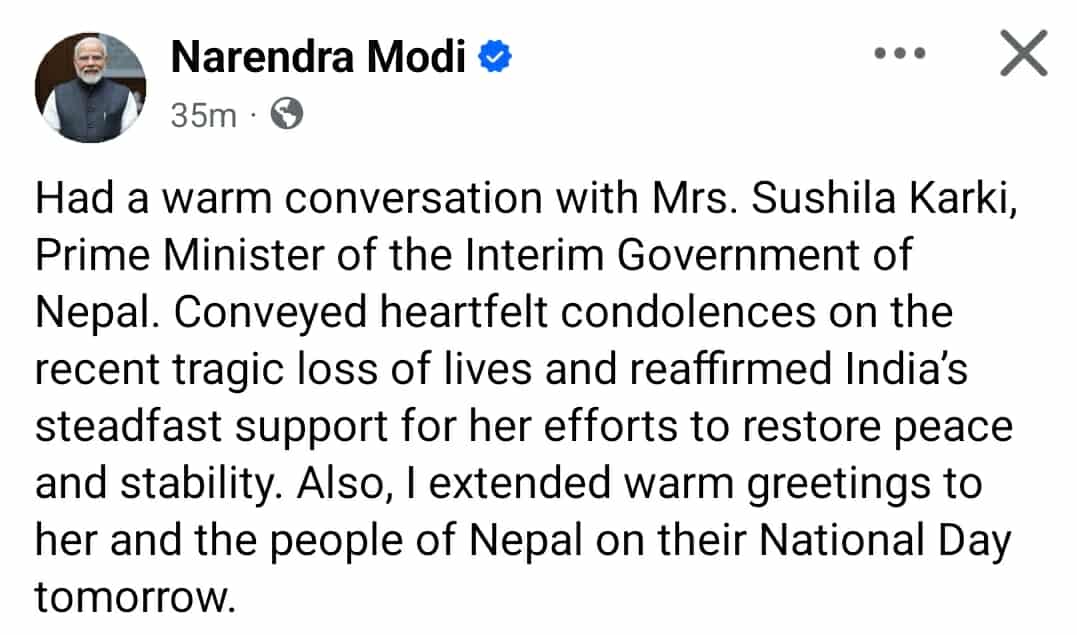Image resolution: width=1077 pixels, height=635 pixels.
Task: Open Narendra Modi's profile picture
Action: [x=91, y=88]
